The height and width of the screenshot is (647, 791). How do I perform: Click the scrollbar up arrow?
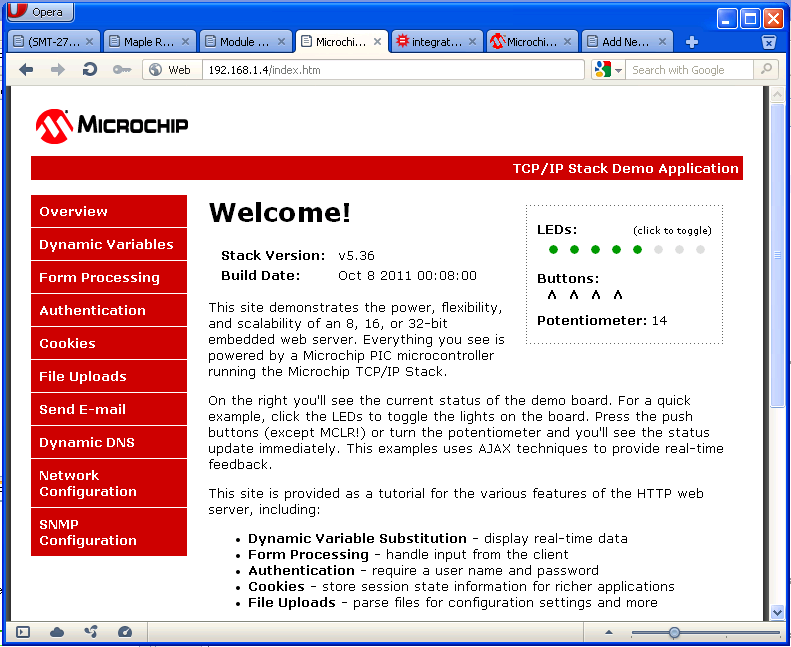[777, 94]
